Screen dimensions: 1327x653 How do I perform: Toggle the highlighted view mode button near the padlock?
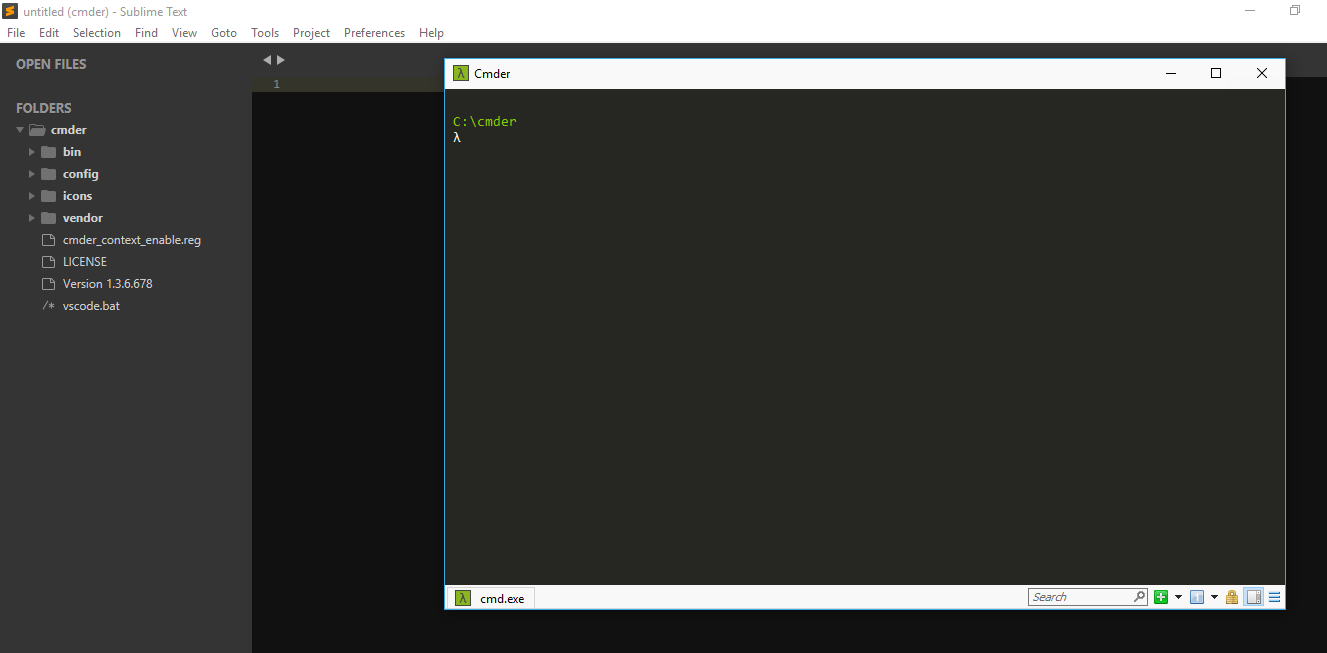(x=1253, y=596)
